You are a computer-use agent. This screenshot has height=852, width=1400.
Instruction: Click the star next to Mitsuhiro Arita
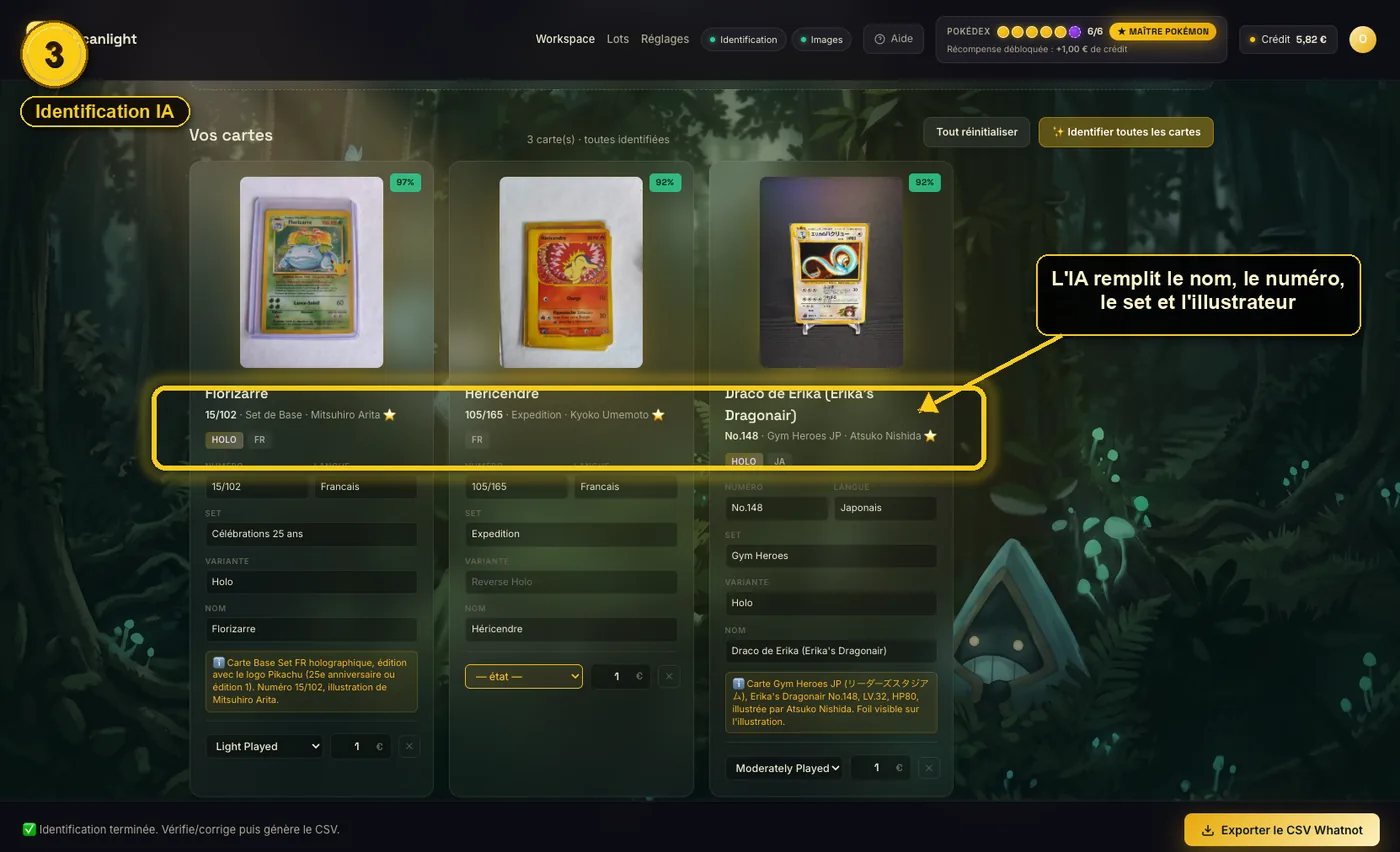point(389,415)
